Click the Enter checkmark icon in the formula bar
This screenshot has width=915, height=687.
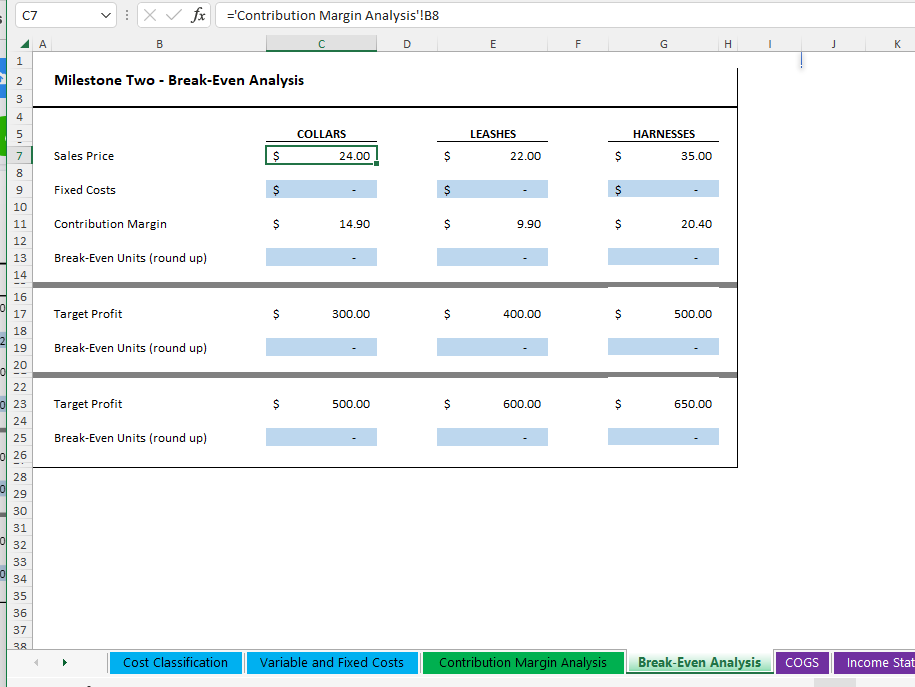(172, 14)
